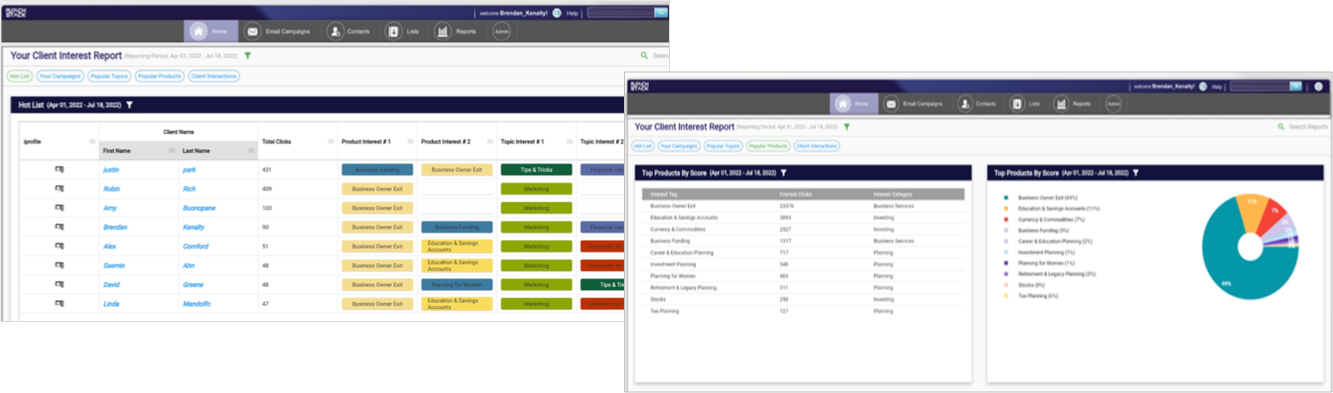Open iprofile card icon for Robin Rich

(59, 189)
